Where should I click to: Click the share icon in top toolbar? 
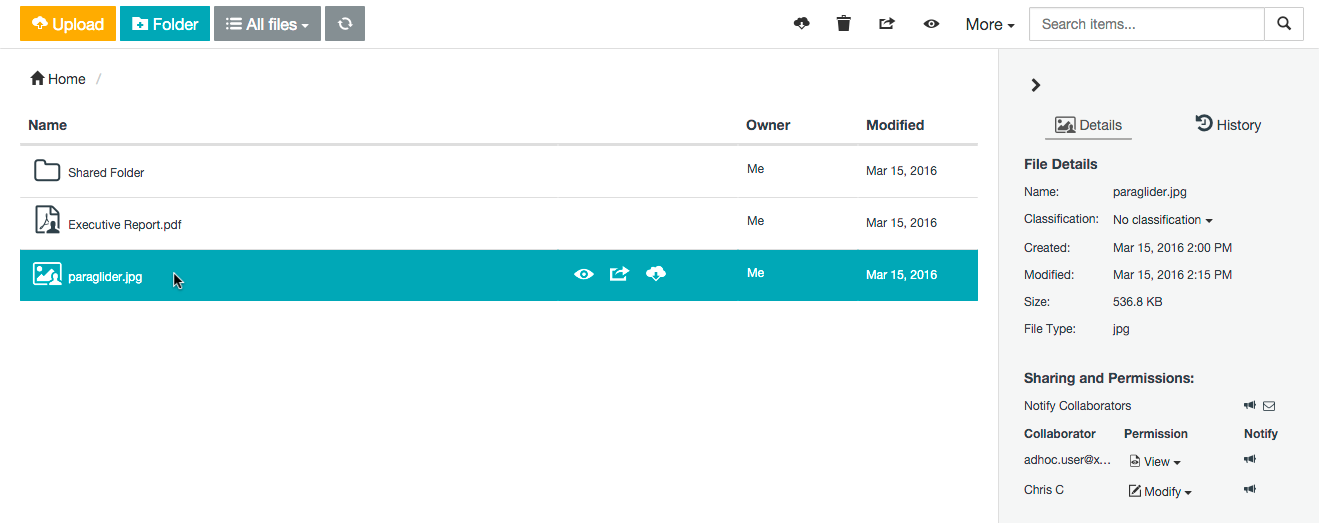point(886,24)
